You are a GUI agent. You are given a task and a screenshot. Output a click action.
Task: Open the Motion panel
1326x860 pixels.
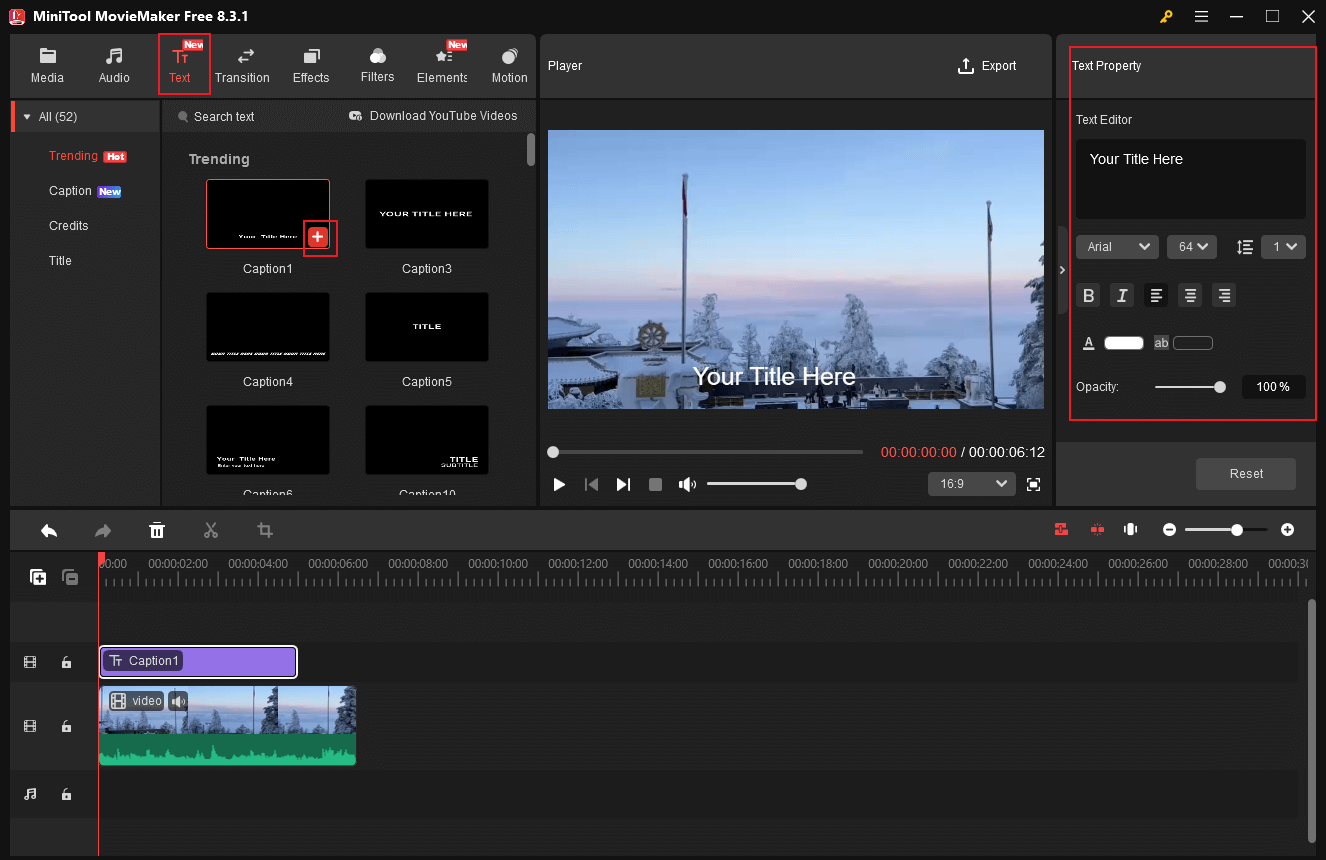[509, 65]
